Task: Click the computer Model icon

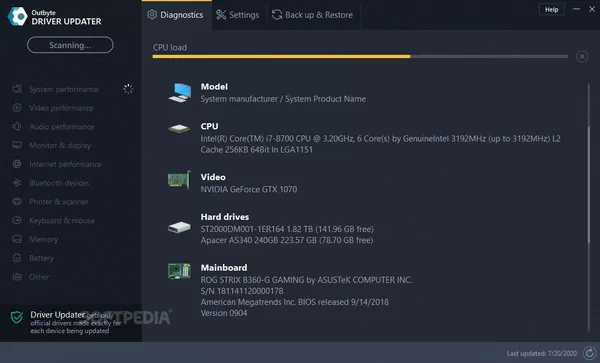Action: (179, 93)
